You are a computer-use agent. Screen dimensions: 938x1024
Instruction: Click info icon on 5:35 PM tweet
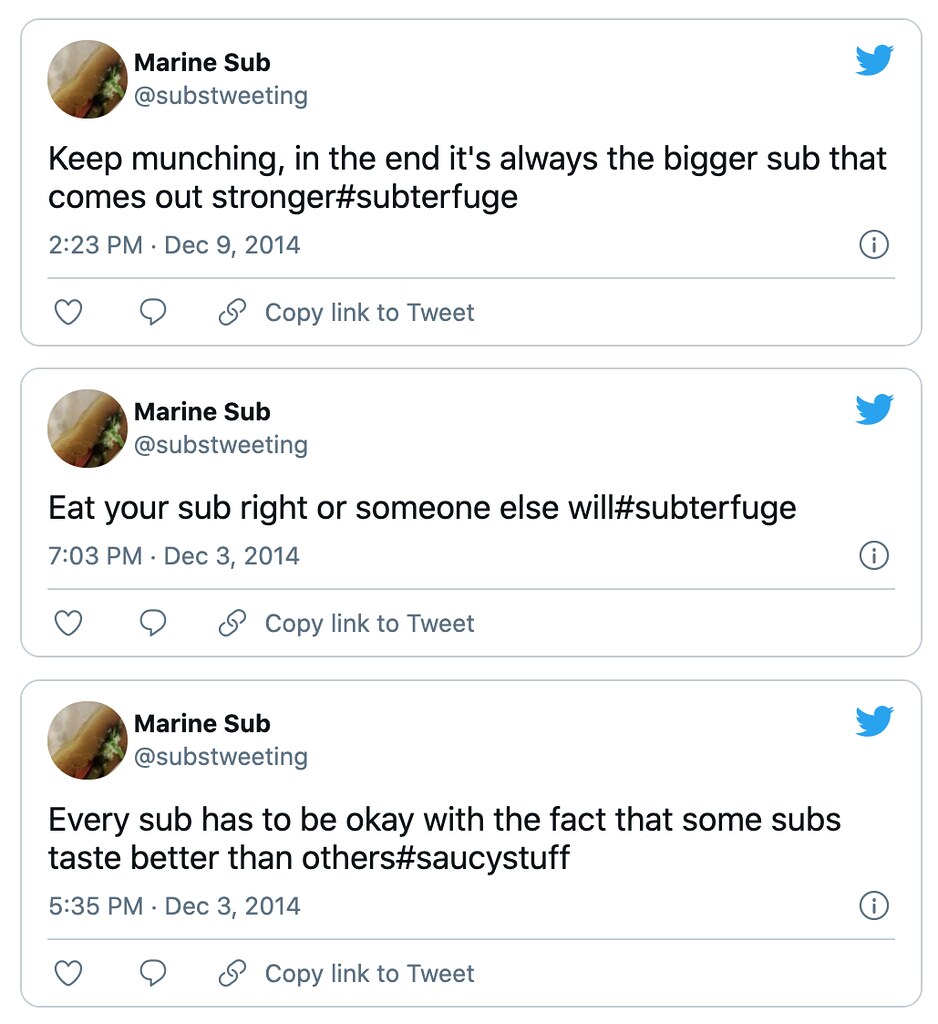tap(874, 906)
